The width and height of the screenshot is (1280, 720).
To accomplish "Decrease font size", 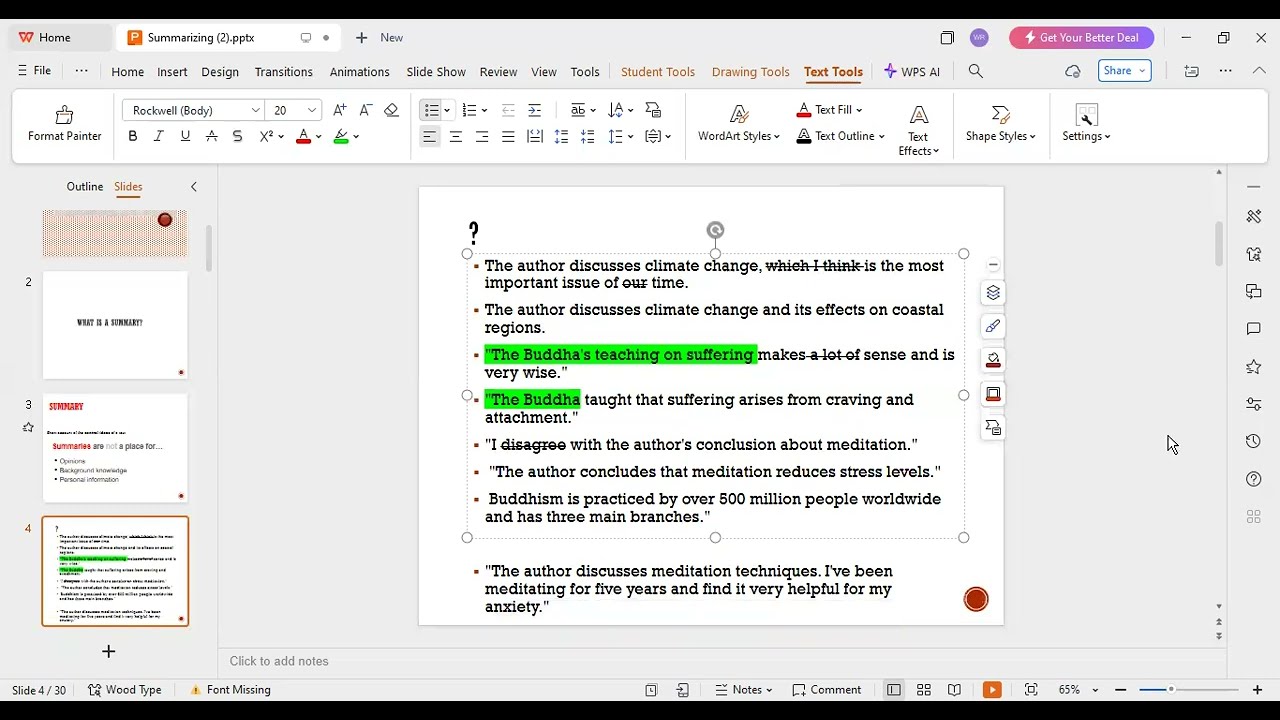I will pyautogui.click(x=365, y=110).
